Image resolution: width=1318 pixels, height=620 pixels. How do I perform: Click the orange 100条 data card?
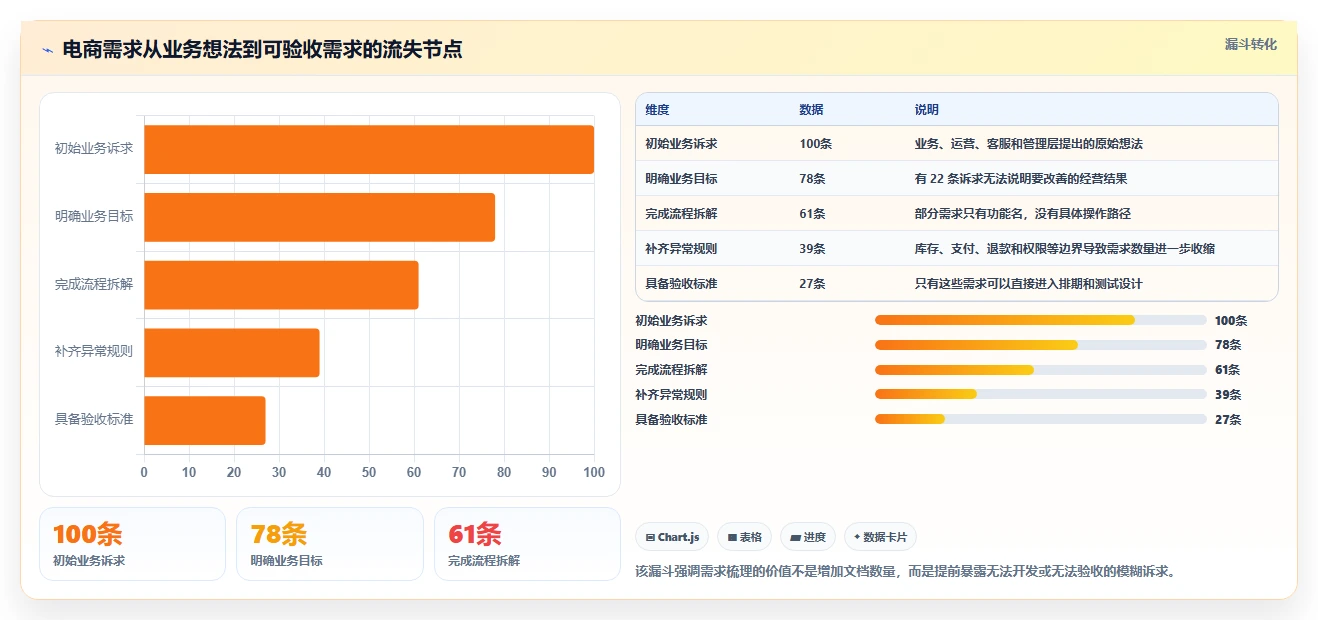(132, 544)
